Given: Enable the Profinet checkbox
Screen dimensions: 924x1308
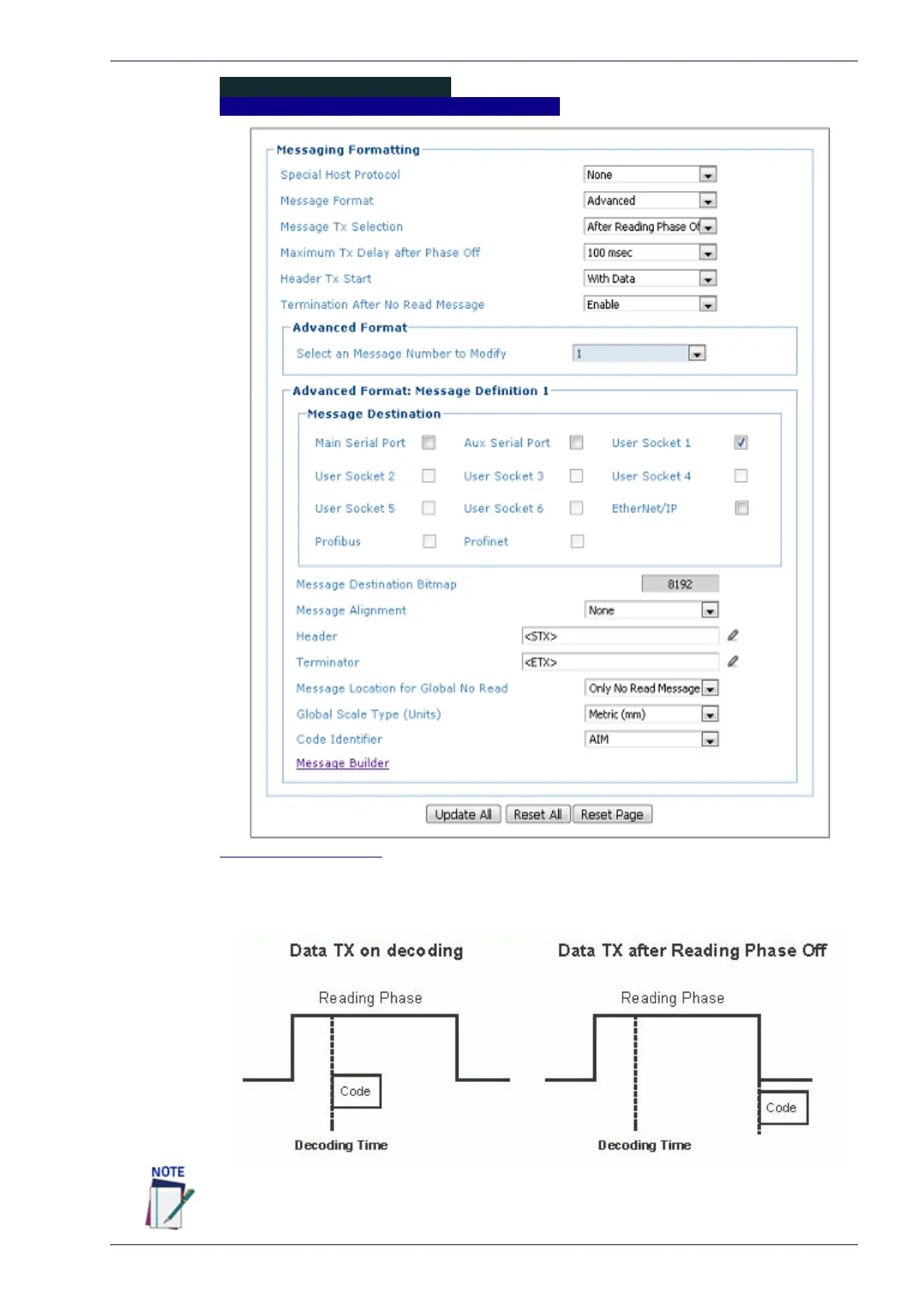Looking at the screenshot, I should [x=577, y=541].
